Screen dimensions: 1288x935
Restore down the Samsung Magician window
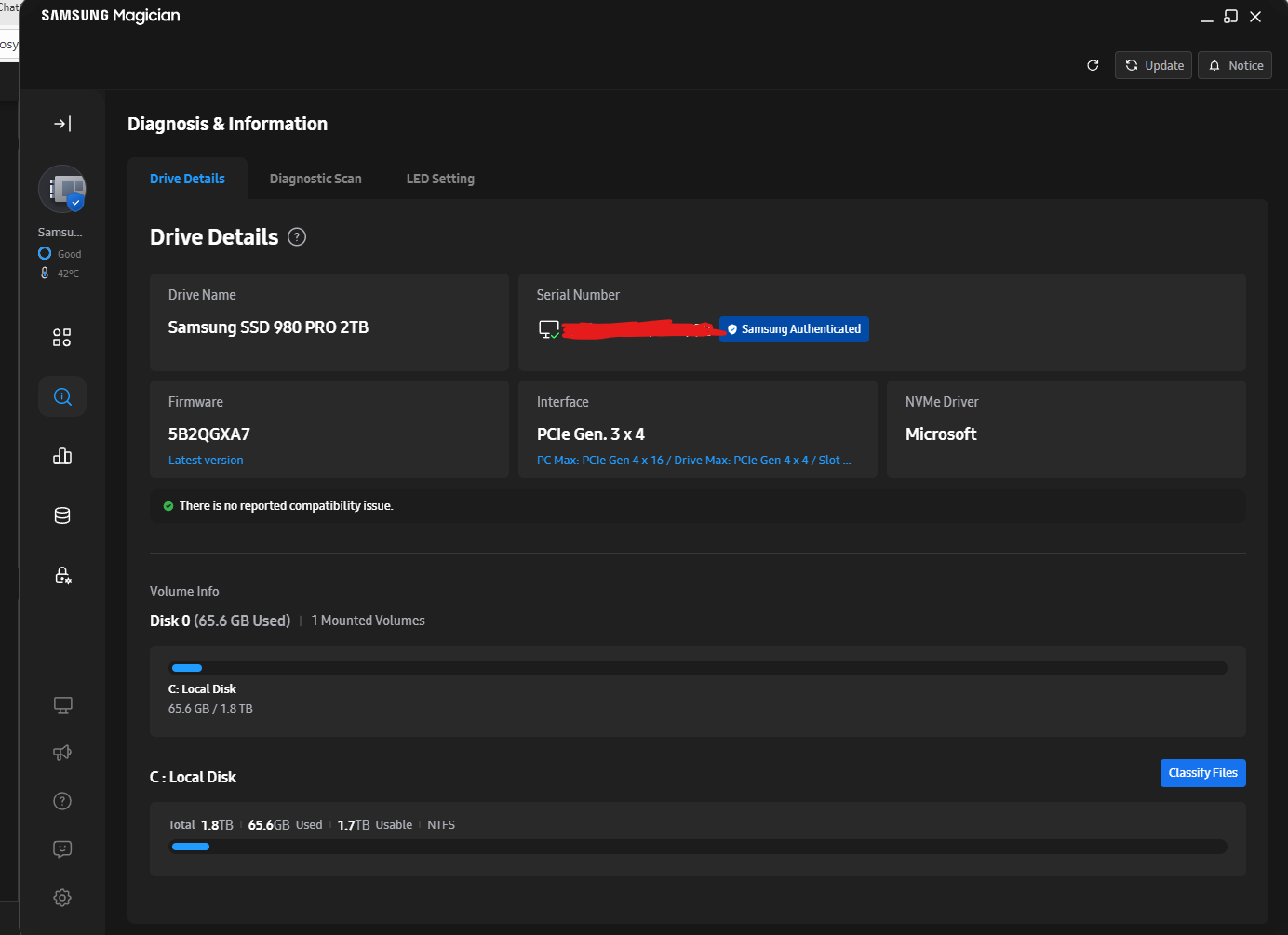(x=1231, y=17)
